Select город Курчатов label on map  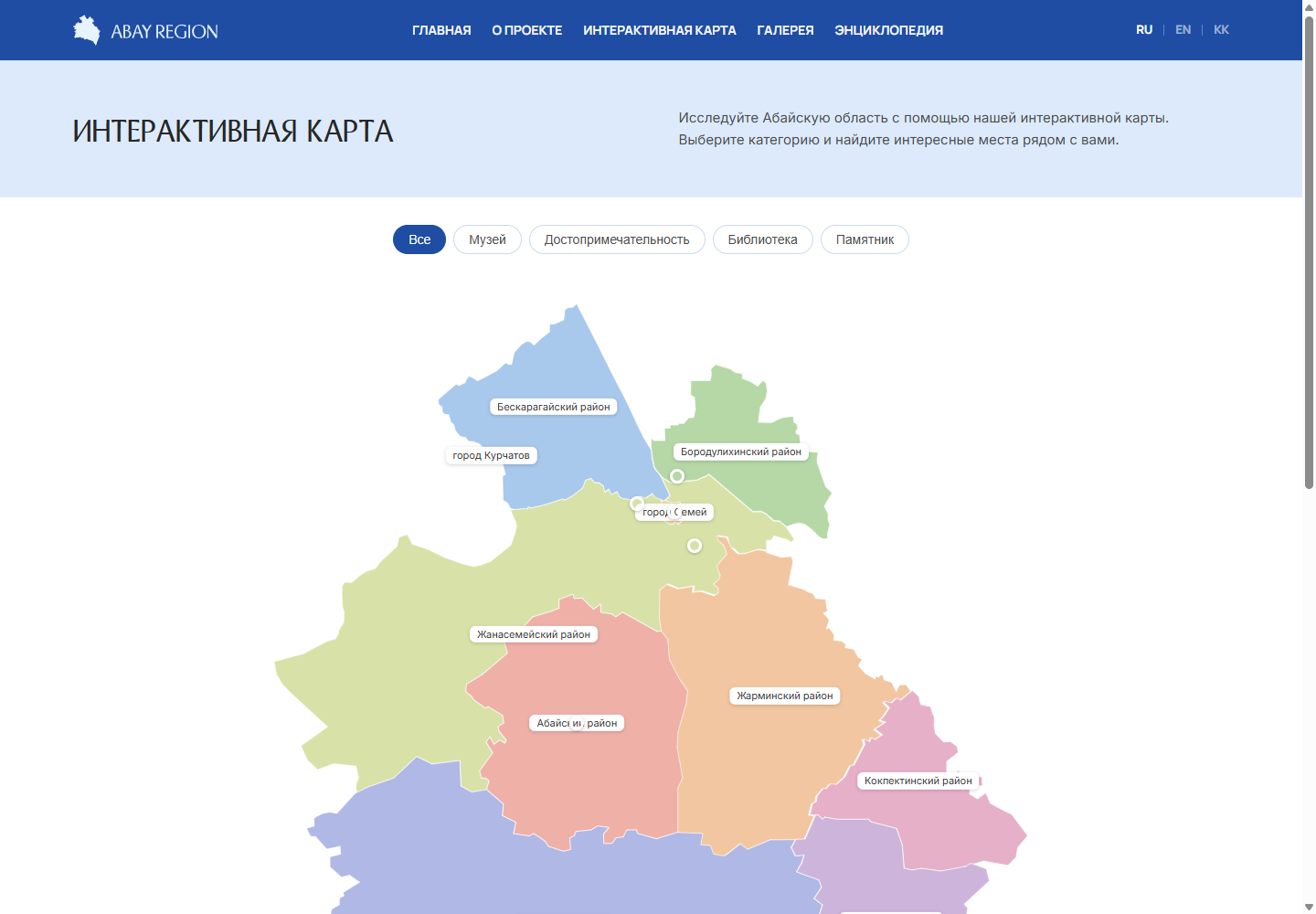pos(491,455)
